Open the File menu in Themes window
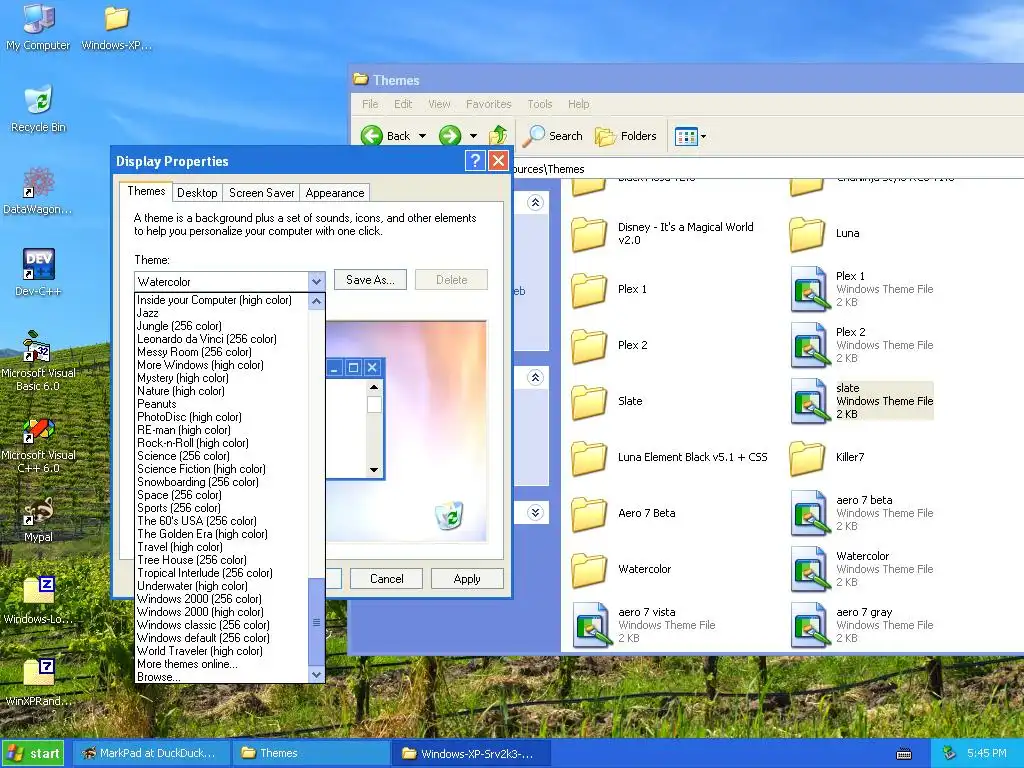The width and height of the screenshot is (1024, 768). click(370, 104)
